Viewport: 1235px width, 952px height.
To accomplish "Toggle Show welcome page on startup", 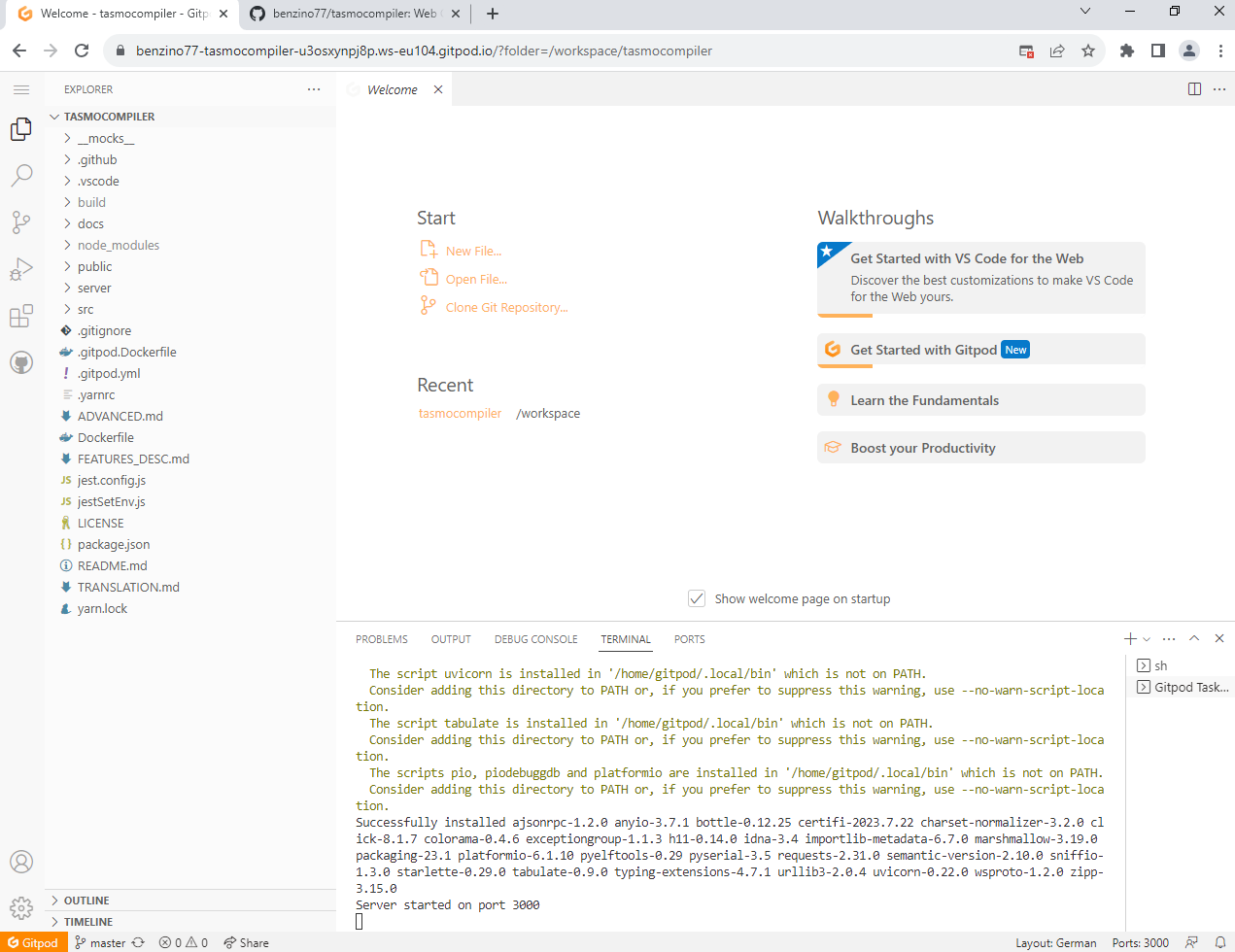I will tap(697, 598).
